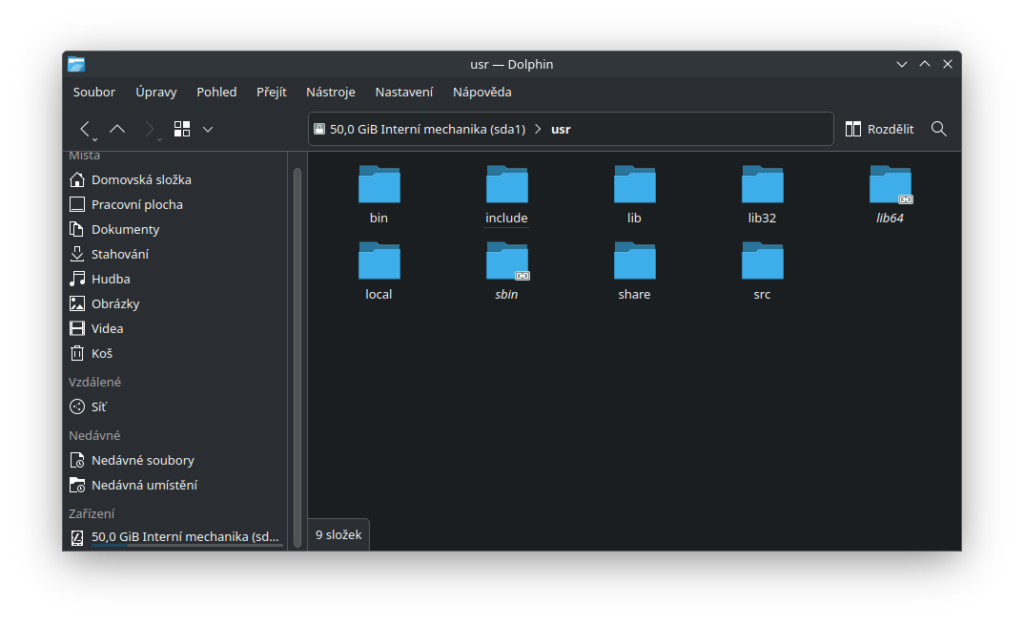
Task: Open Koš trash in the sidebar
Action: click(x=101, y=353)
